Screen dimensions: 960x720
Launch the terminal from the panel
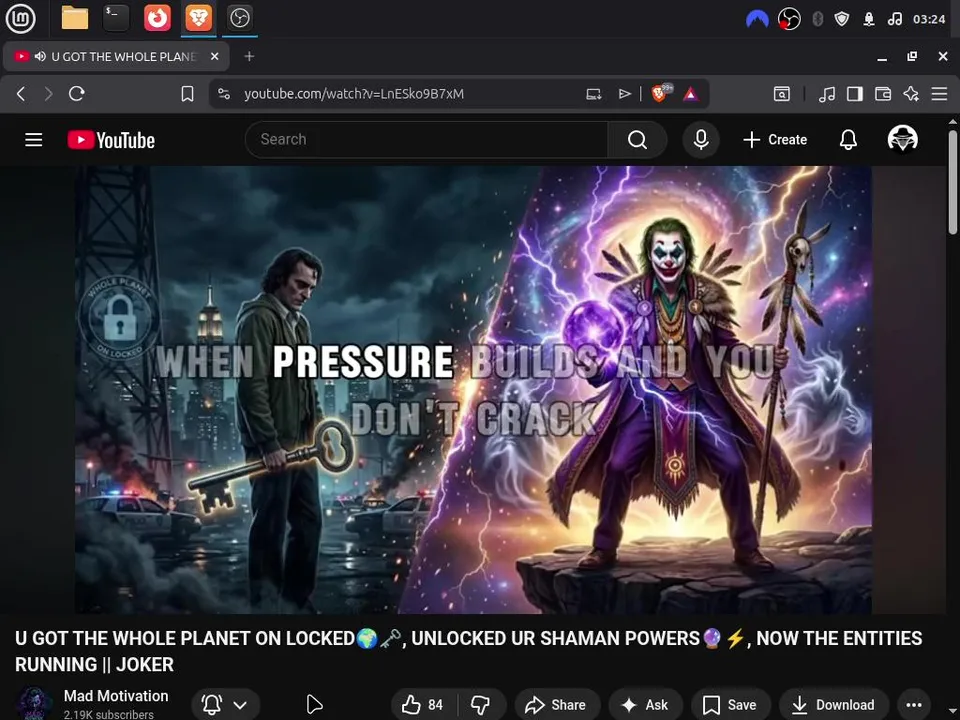click(x=116, y=18)
